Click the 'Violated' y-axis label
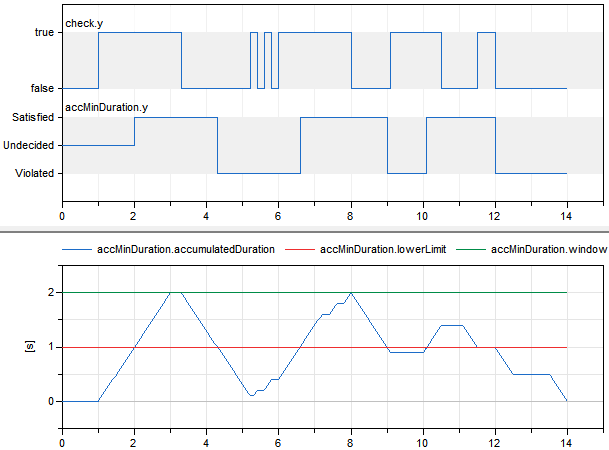Screen dimensions: 609x450 [x=36, y=174]
